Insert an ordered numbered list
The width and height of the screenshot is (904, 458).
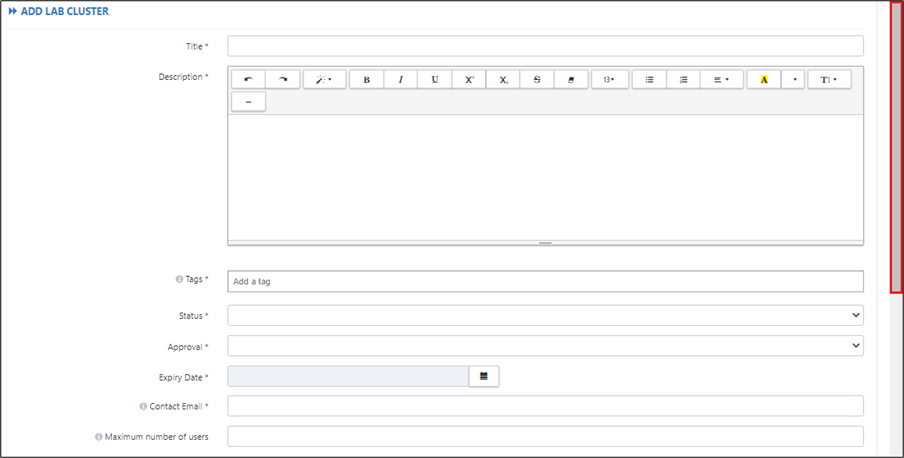point(683,80)
